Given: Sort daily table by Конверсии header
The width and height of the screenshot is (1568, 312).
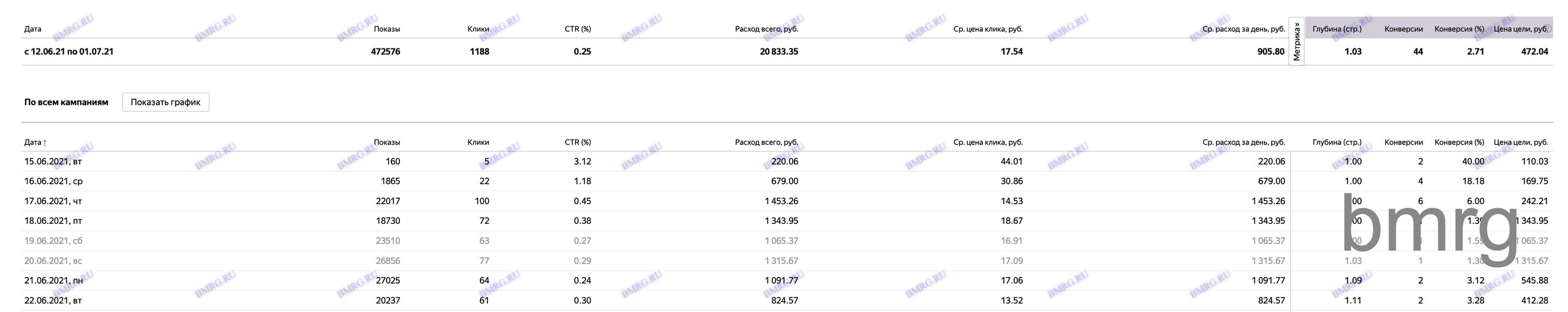Looking at the screenshot, I should point(1403,142).
